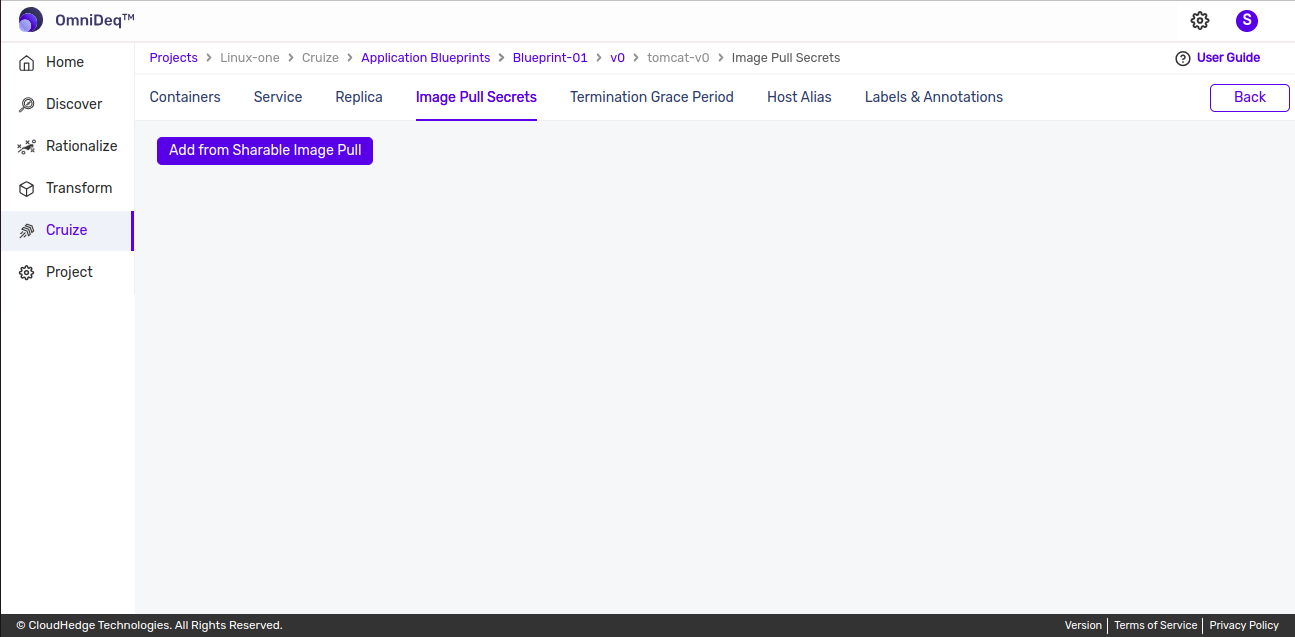Click tomcat-v0 breadcrumb
The height and width of the screenshot is (637, 1295).
[678, 58]
